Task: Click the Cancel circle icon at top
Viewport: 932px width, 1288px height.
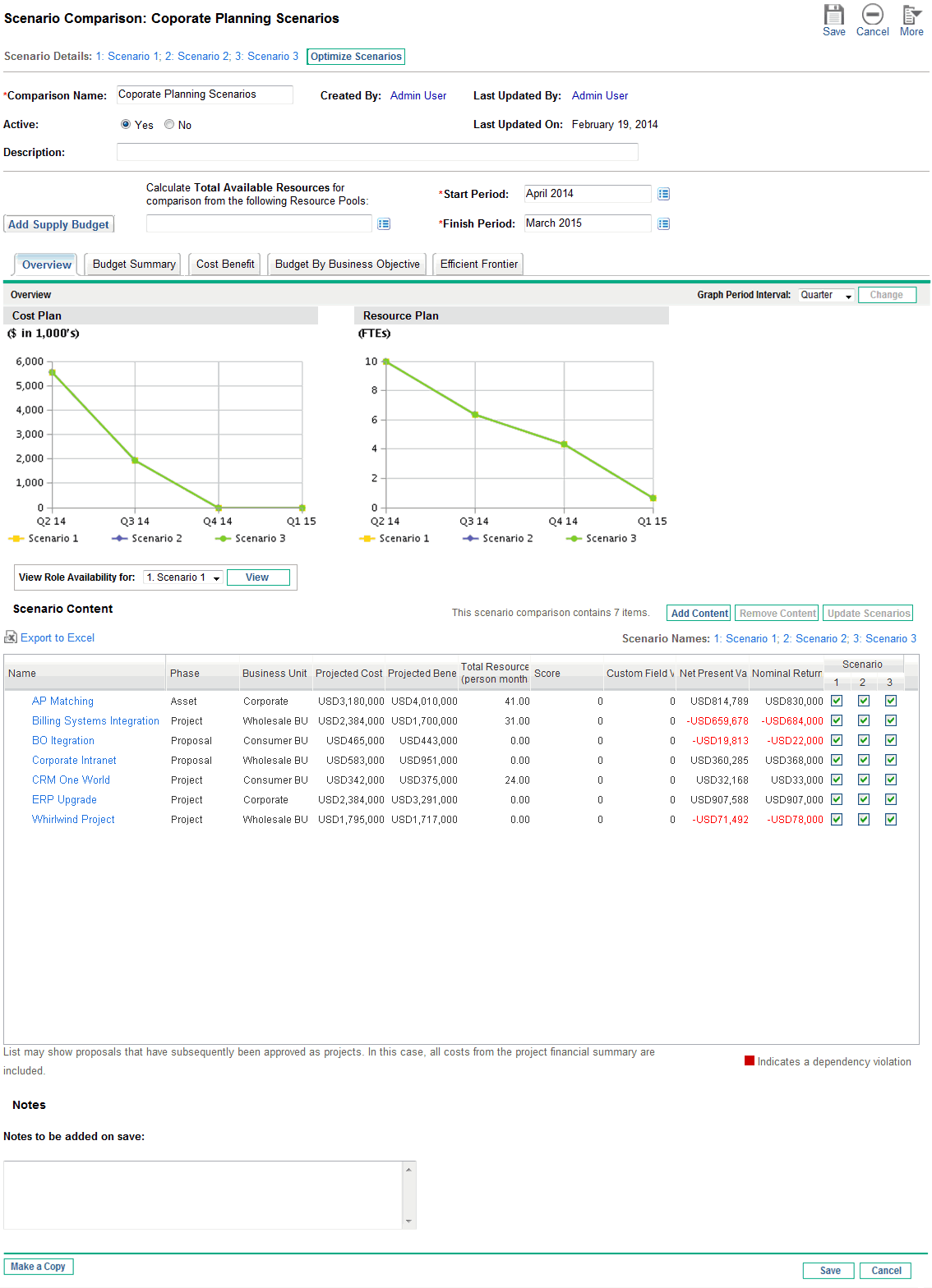Action: [872, 15]
